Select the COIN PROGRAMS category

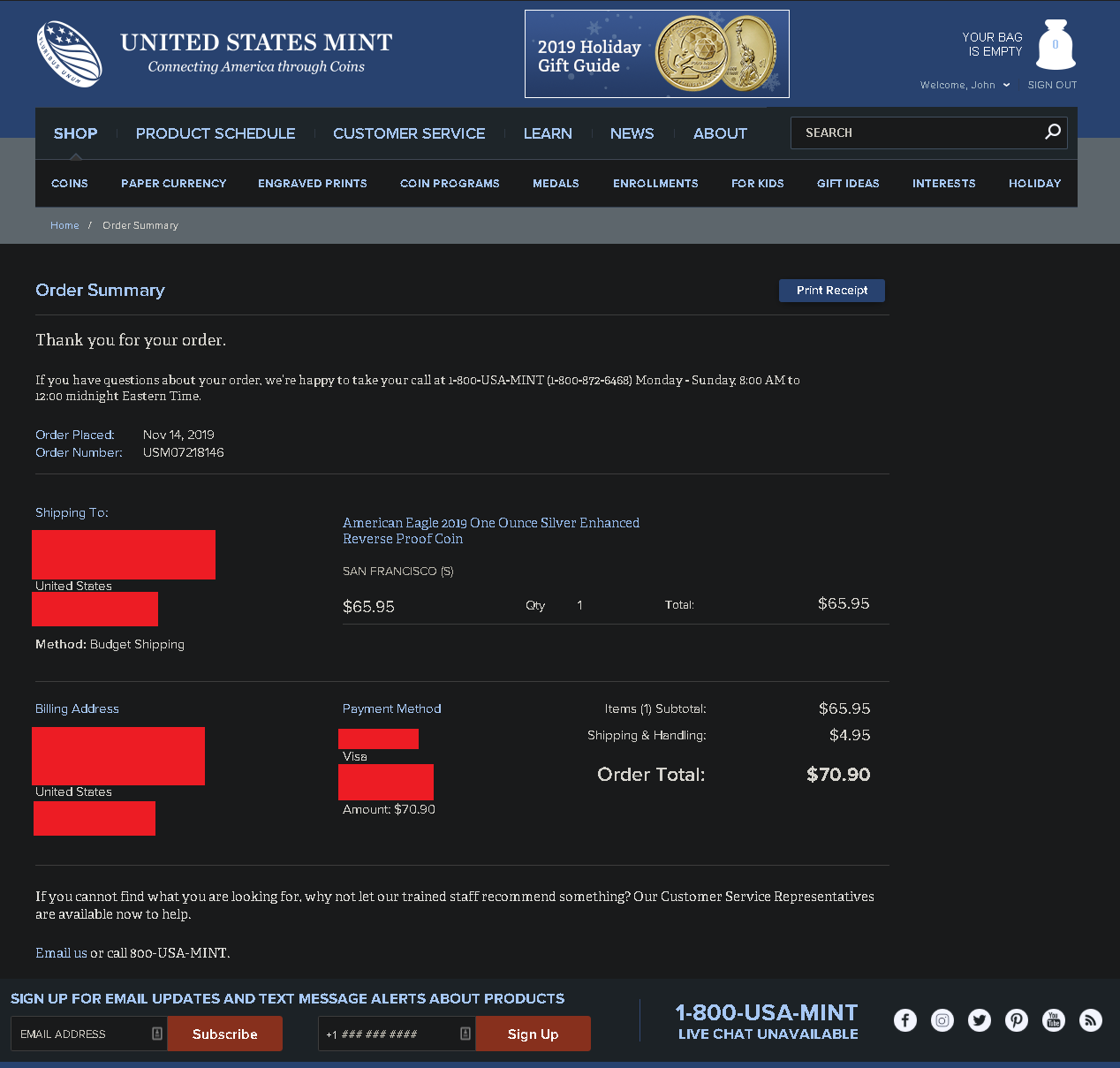(450, 183)
